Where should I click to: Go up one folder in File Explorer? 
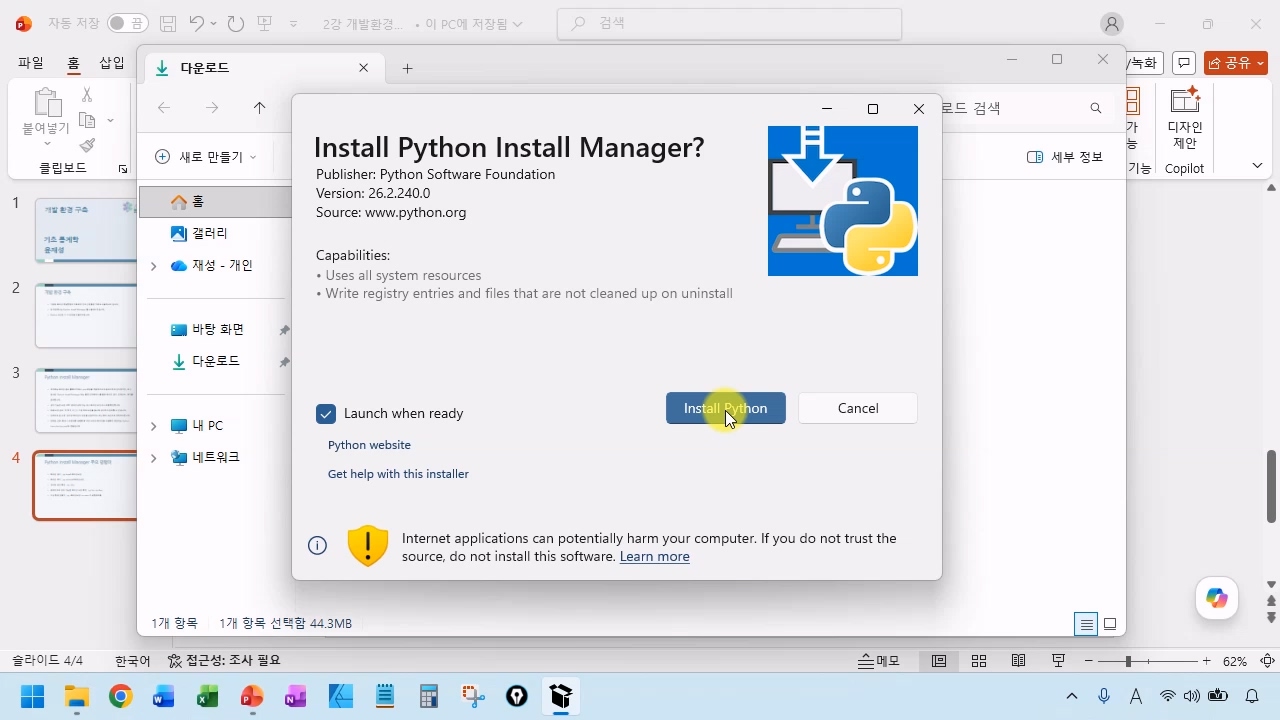tap(260, 108)
